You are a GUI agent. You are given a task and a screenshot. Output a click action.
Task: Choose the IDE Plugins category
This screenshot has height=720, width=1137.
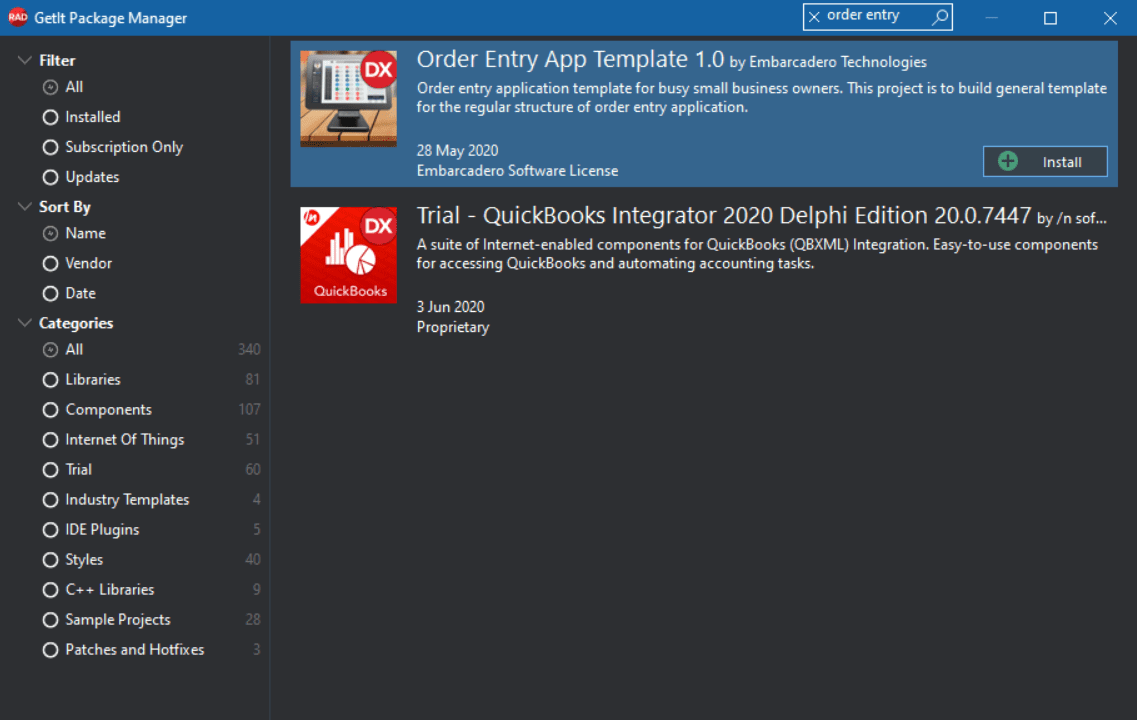[91, 529]
